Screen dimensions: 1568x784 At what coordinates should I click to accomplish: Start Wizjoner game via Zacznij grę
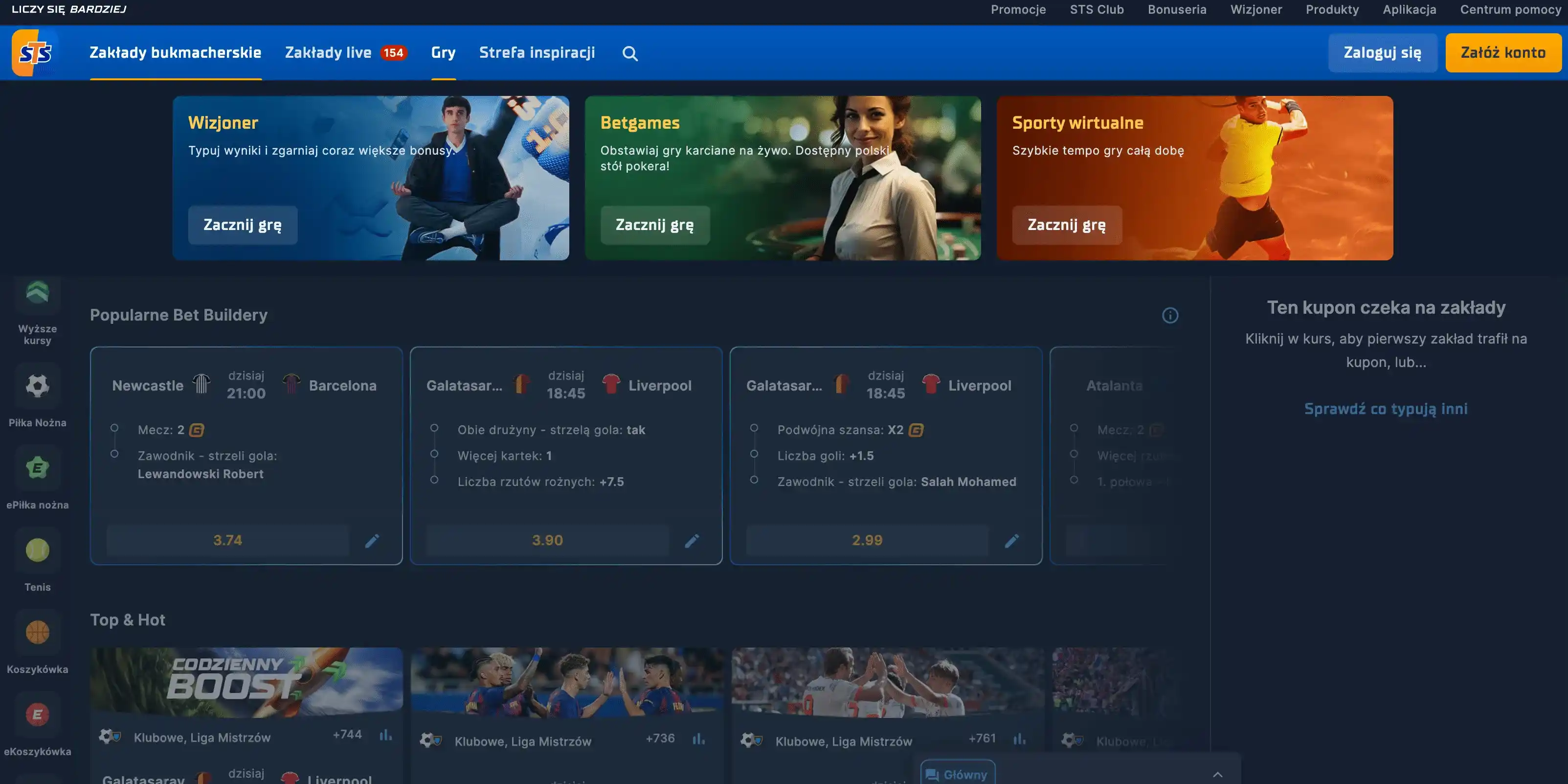pos(242,226)
